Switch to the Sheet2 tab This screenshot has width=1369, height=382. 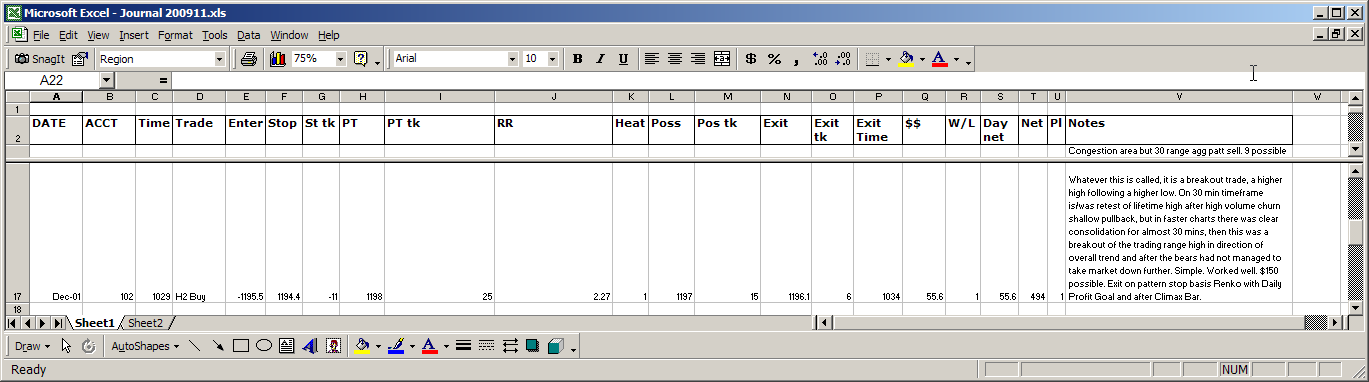point(145,323)
